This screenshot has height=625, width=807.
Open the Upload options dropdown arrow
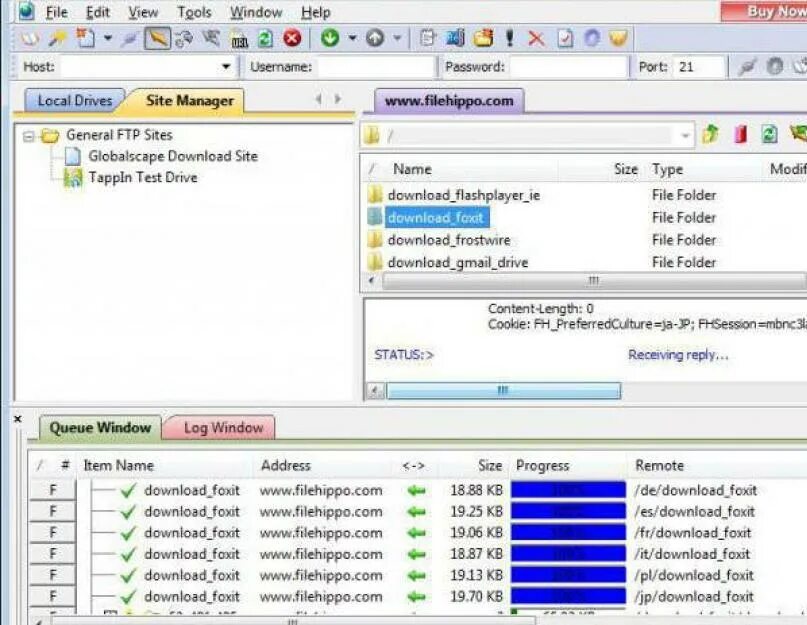(x=397, y=38)
